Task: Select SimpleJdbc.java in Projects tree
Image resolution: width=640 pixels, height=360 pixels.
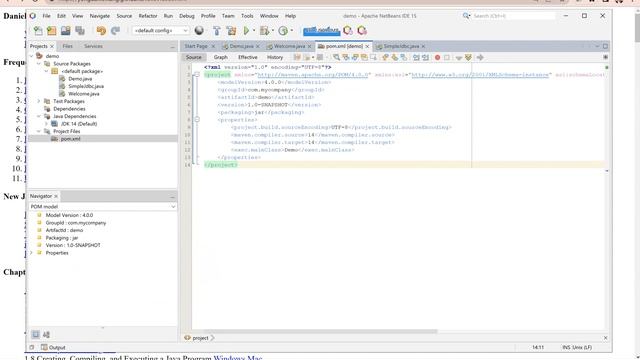Action: tap(86, 86)
